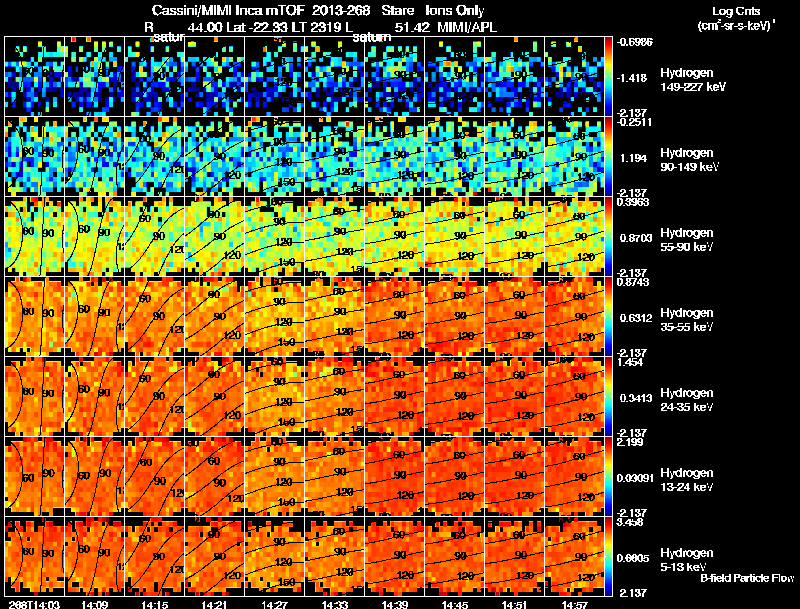Click the 'Hydrogen 149-227 keV' row label

(x=693, y=80)
